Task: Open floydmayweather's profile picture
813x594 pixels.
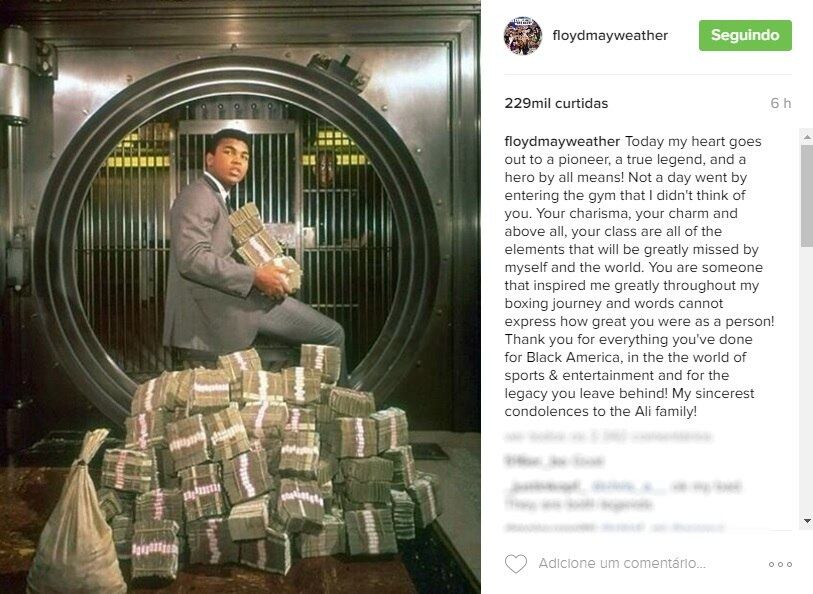Action: point(523,35)
